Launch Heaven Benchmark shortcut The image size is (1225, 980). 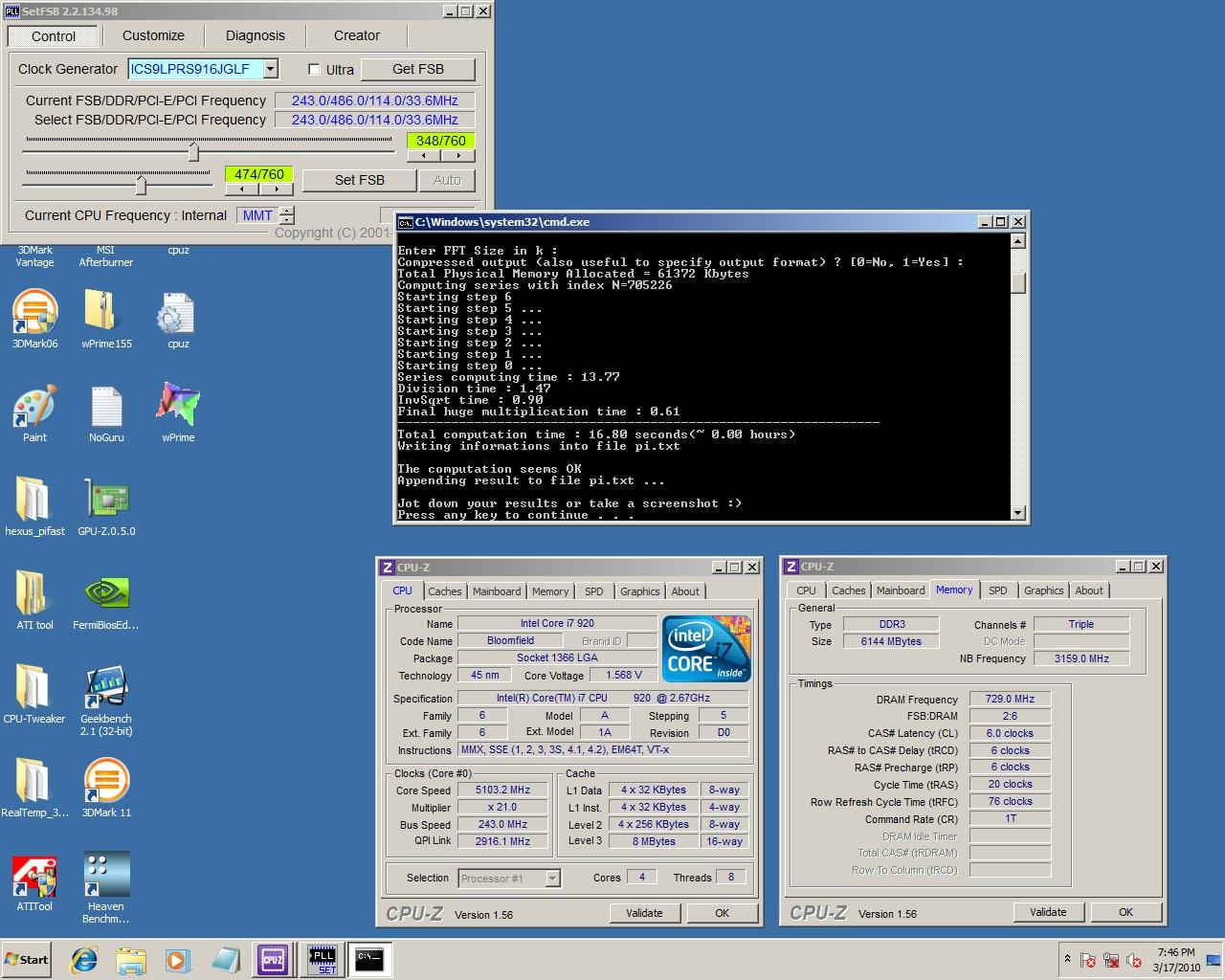(x=106, y=888)
